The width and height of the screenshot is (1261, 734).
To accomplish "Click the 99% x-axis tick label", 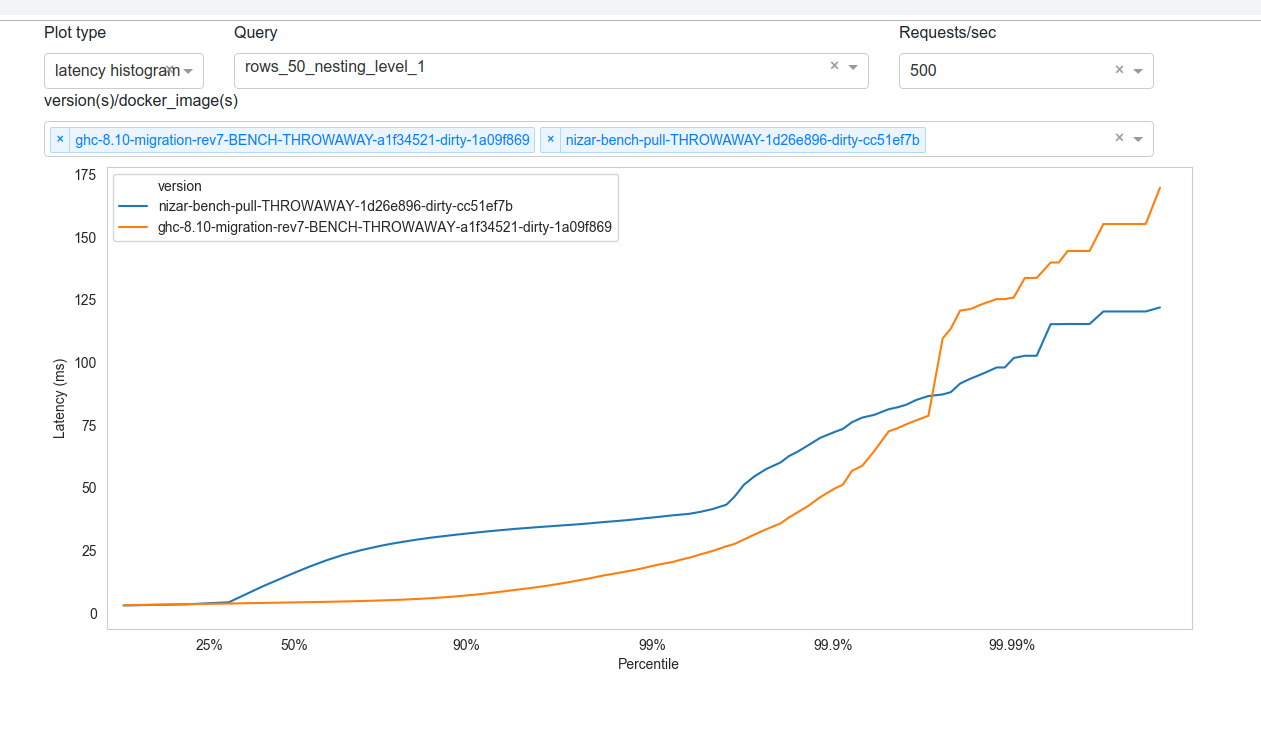I will point(652,645).
